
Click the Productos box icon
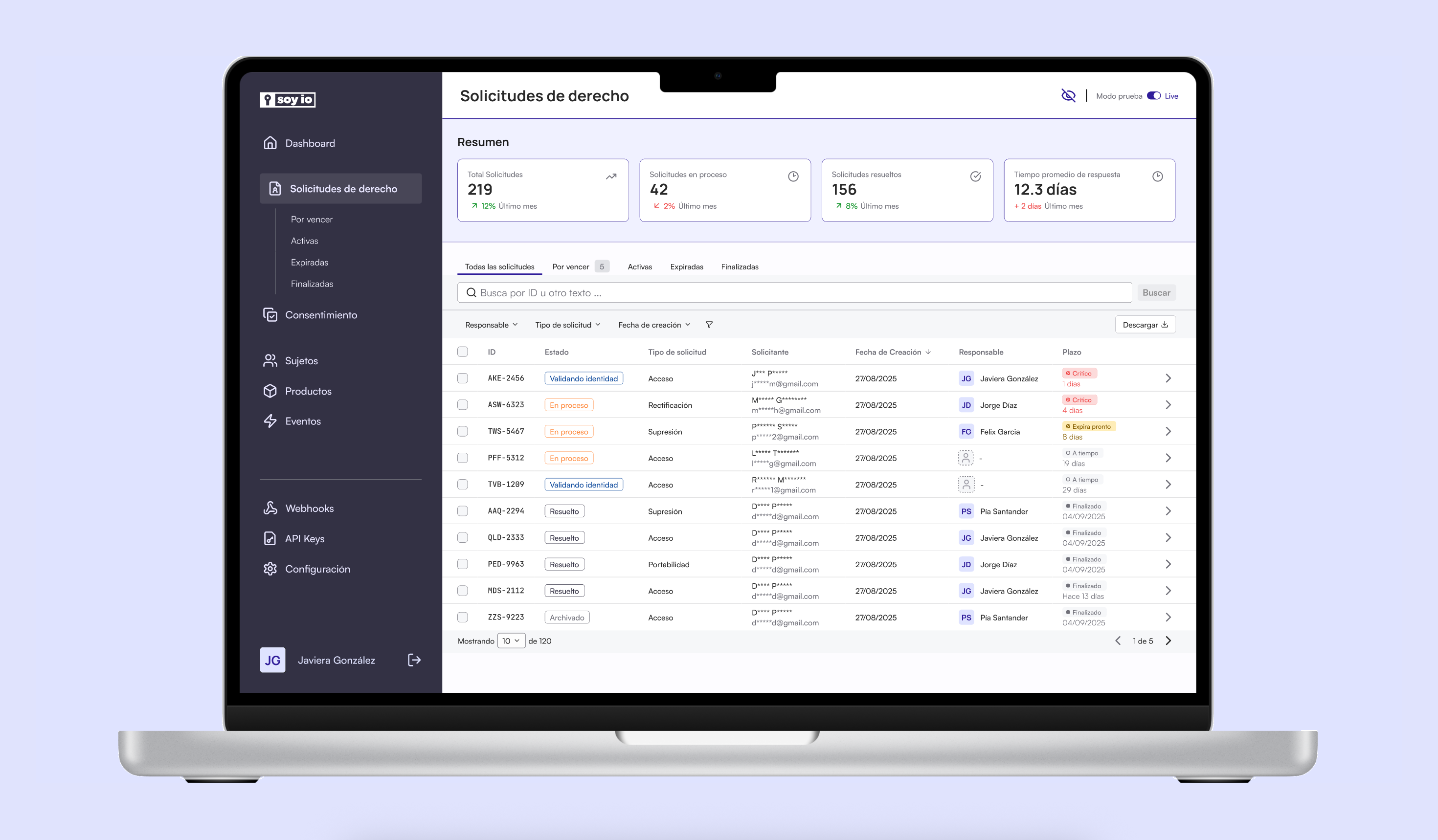point(270,391)
